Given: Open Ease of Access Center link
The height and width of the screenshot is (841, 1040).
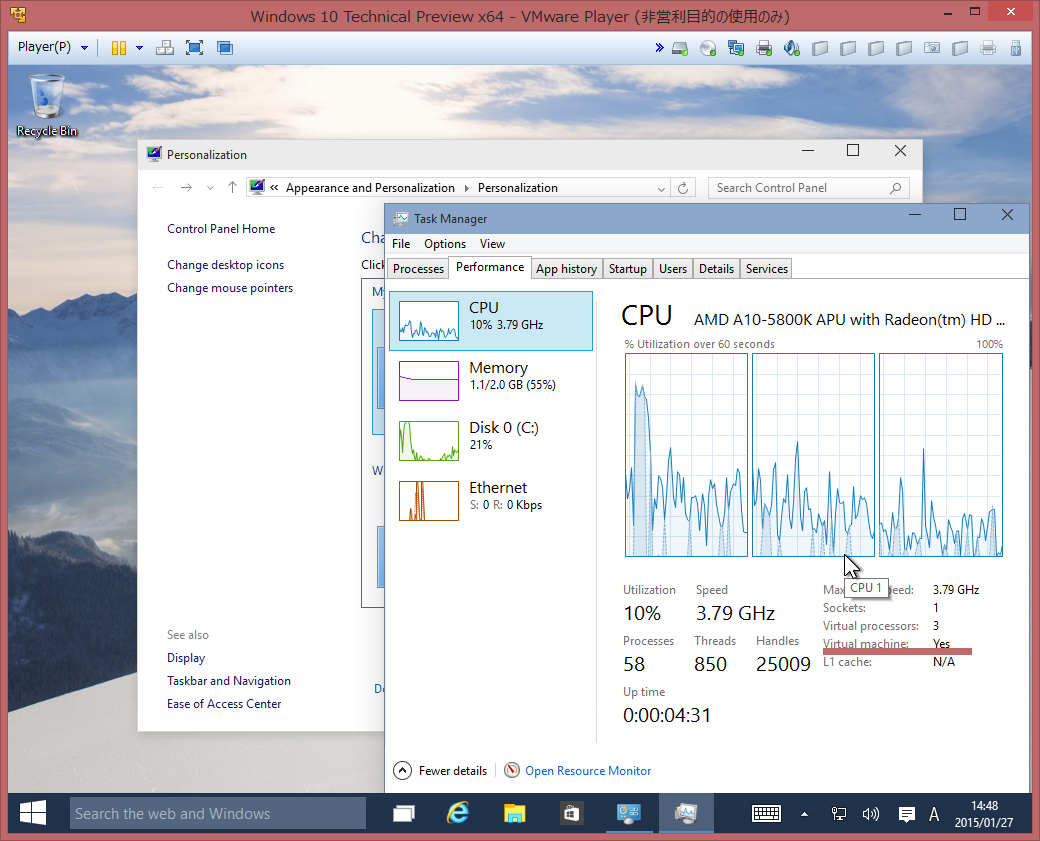Looking at the screenshot, I should [x=224, y=704].
